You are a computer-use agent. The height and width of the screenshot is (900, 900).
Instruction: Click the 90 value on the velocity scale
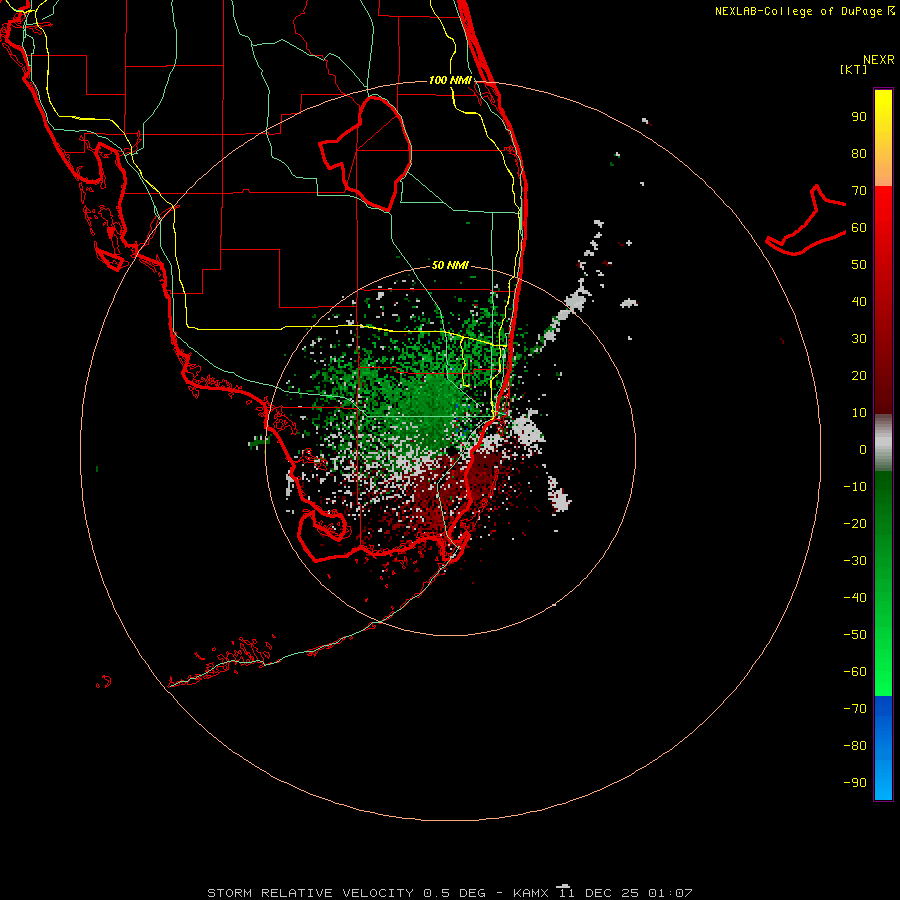(859, 117)
